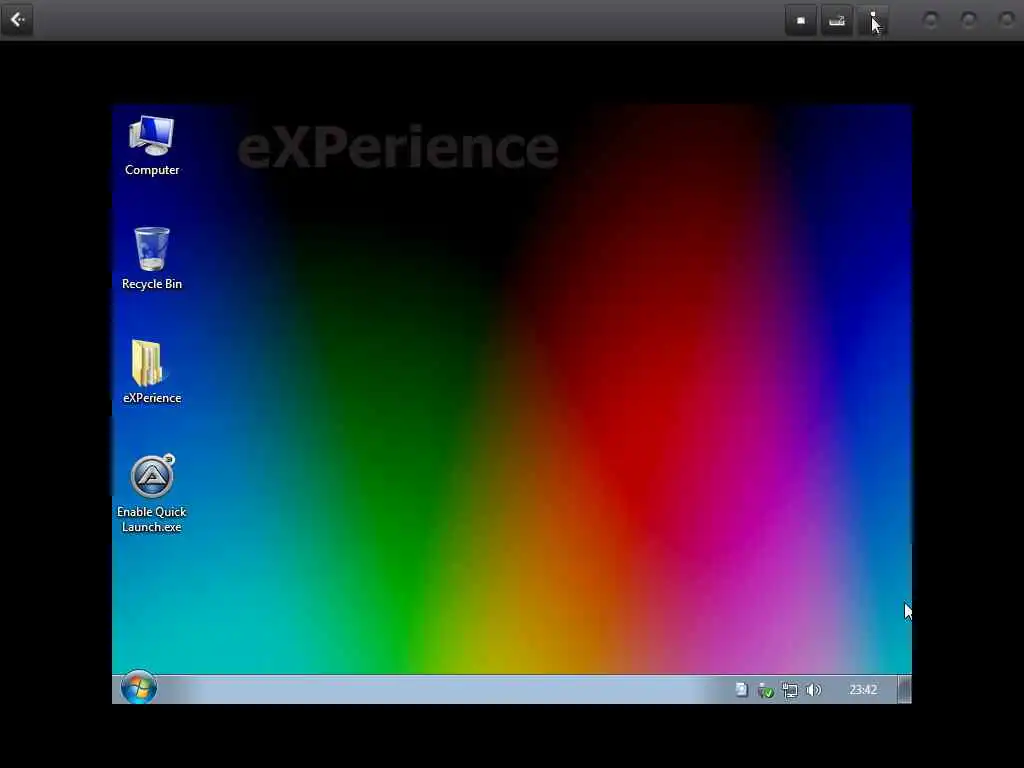This screenshot has height=768, width=1024.
Task: Click the document tray icon in notification area
Action: (x=741, y=690)
